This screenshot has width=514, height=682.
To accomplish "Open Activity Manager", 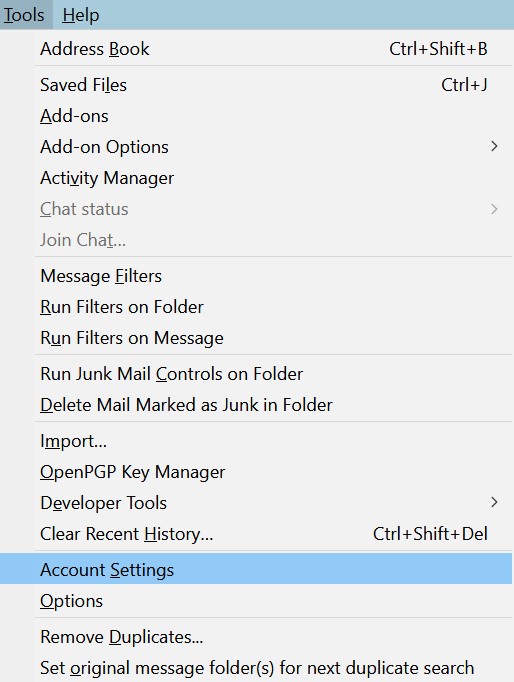I will pyautogui.click(x=257, y=178).
